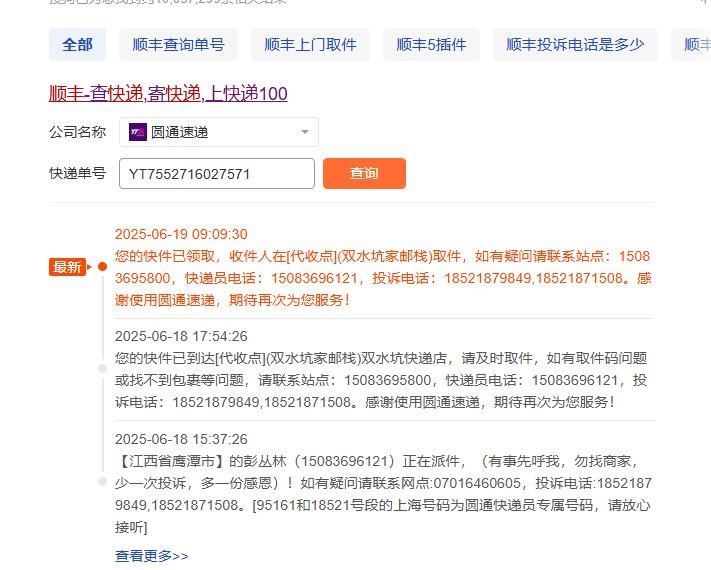Switch to 顺丰上门取件 tab
Viewport: 711px width, 570px height.
pyautogui.click(x=310, y=44)
